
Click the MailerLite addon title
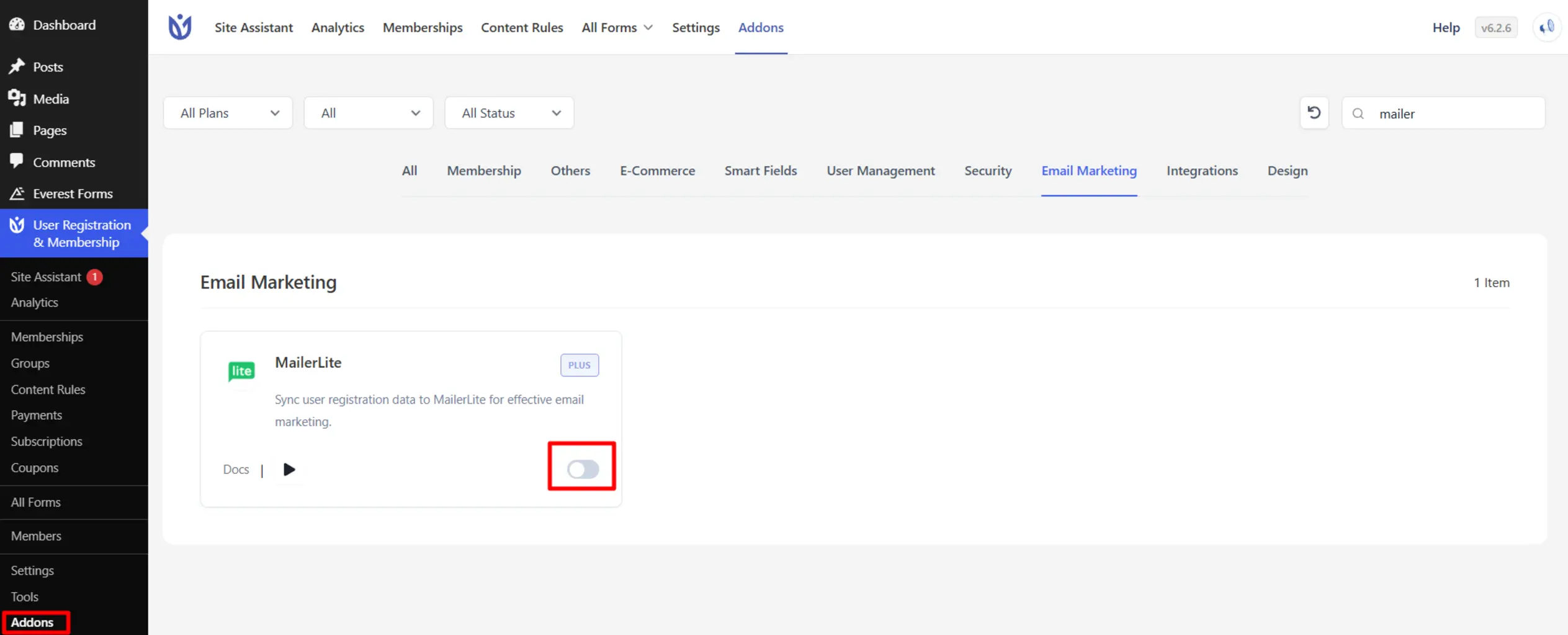tap(308, 363)
